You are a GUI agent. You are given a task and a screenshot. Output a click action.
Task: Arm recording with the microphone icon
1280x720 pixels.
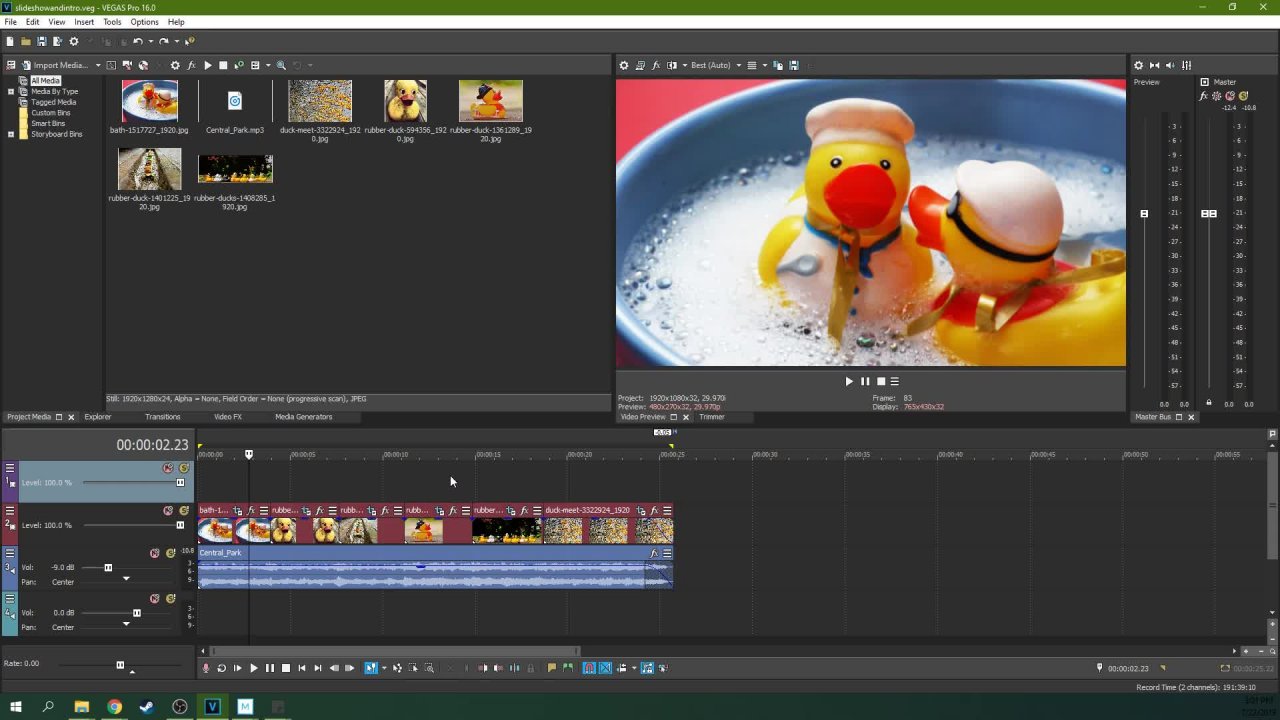coord(206,668)
